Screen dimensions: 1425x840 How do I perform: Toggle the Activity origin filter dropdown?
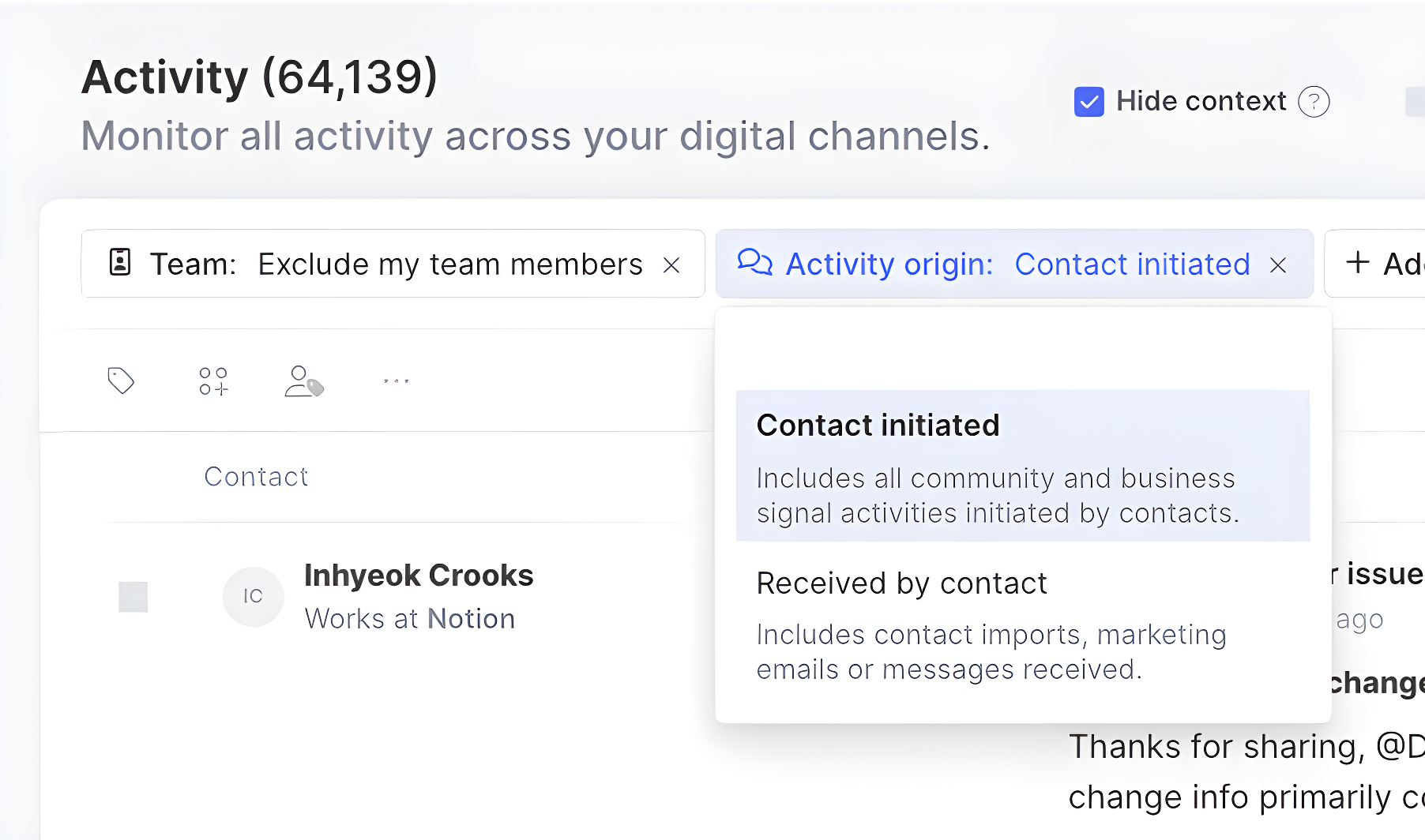tap(1017, 264)
